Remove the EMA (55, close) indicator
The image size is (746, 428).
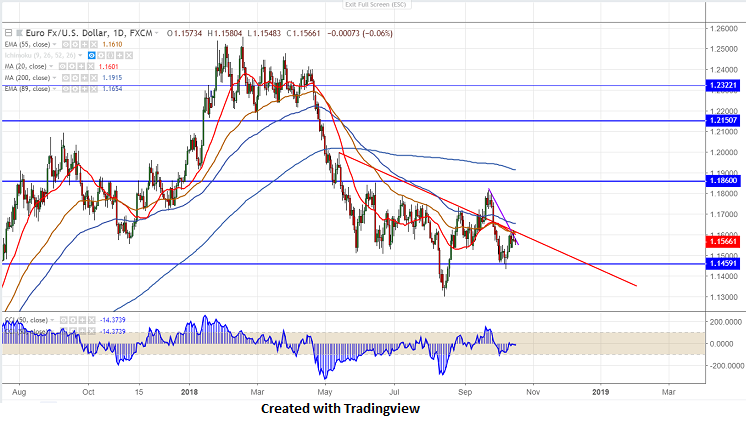coord(94,44)
